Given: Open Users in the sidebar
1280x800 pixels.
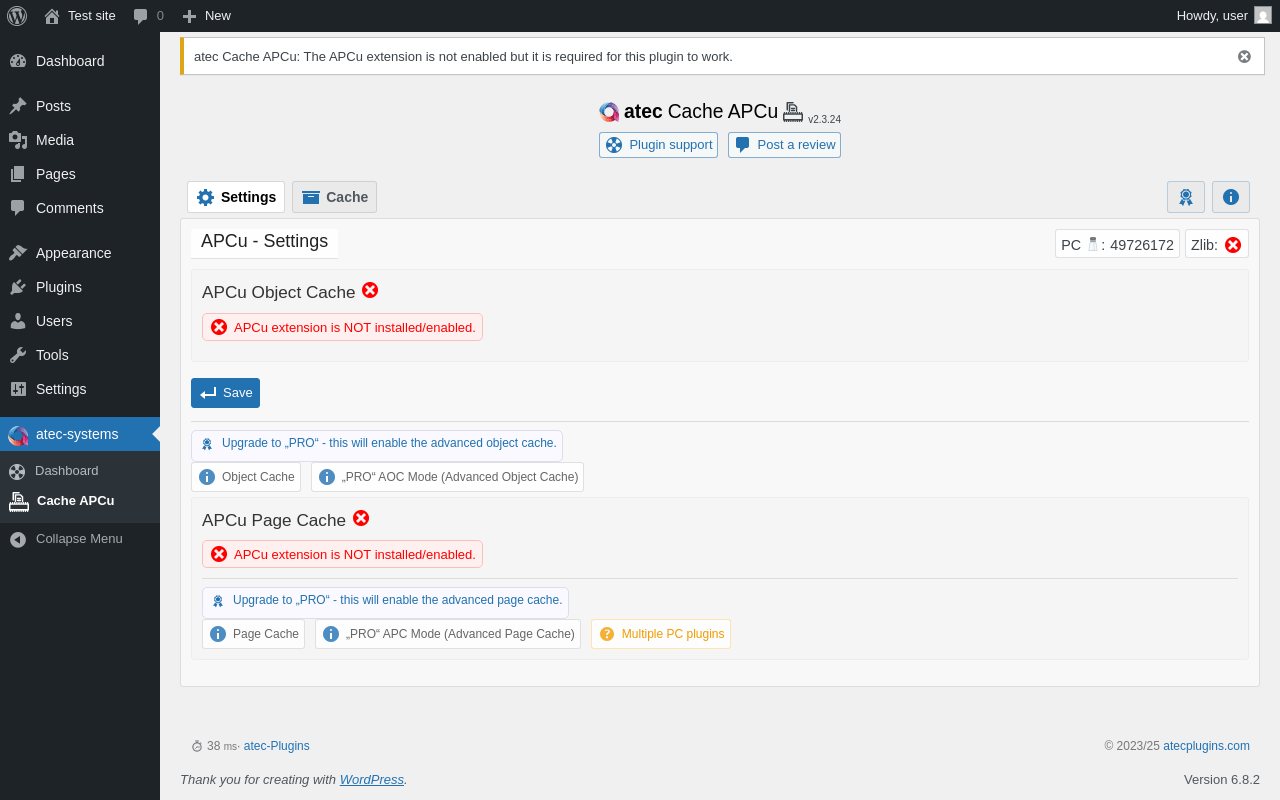Looking at the screenshot, I should click(80, 321).
